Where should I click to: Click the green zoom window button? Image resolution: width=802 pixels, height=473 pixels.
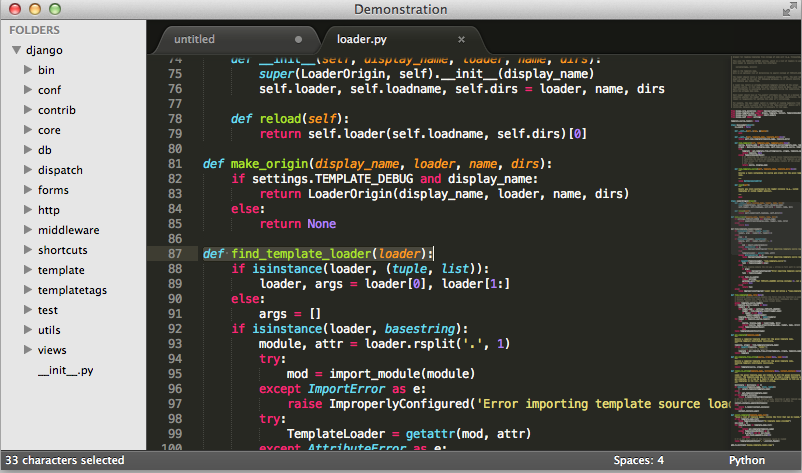(x=55, y=9)
